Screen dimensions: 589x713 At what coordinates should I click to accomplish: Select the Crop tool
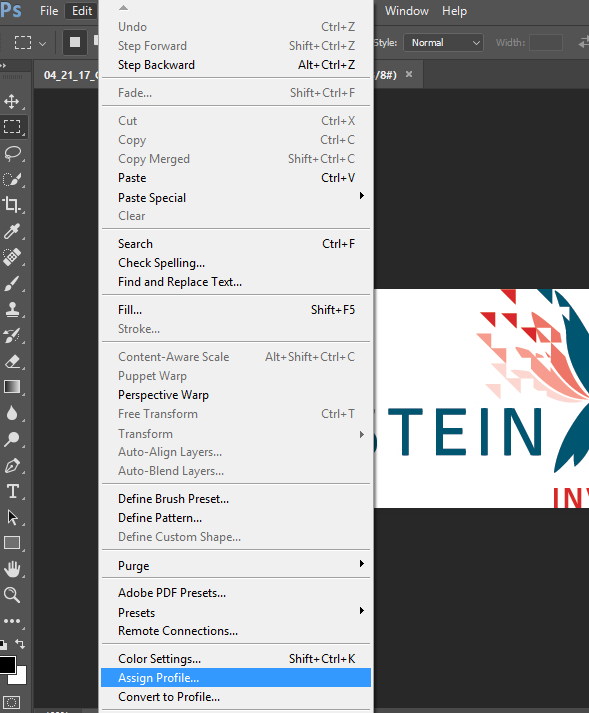[12, 205]
